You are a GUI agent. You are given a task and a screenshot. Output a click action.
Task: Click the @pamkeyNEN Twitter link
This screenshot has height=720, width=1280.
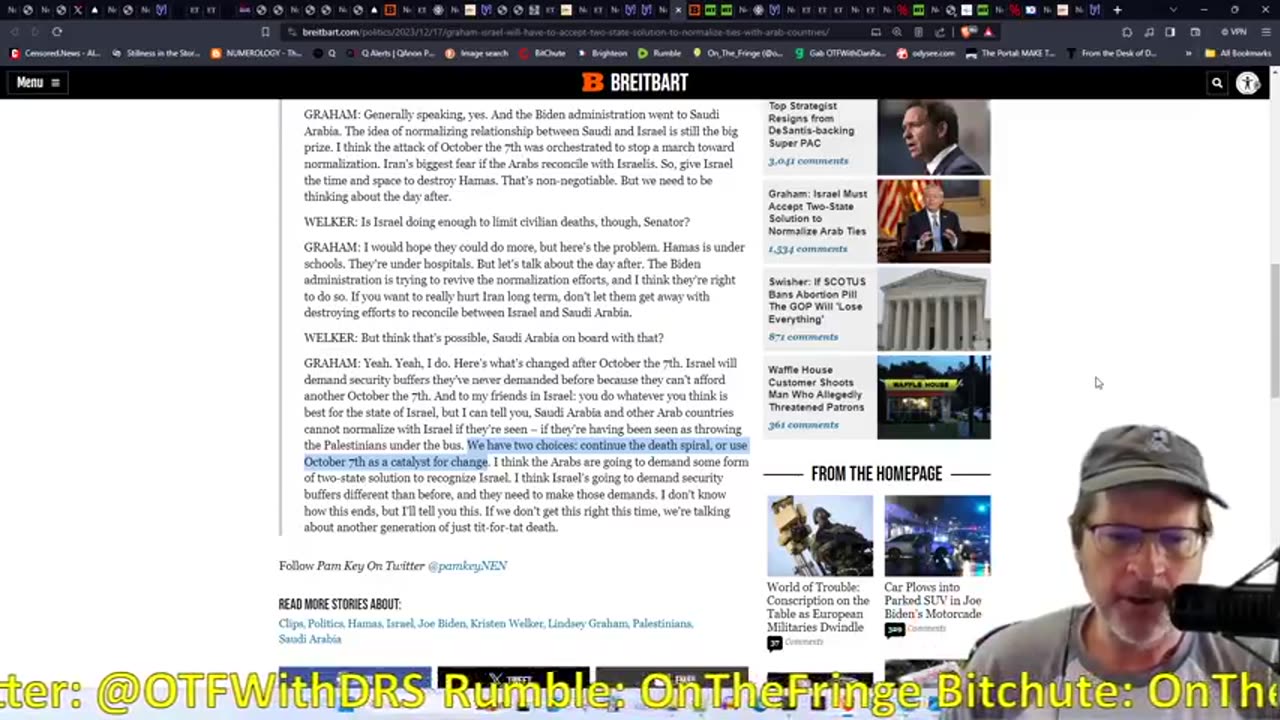tap(467, 566)
